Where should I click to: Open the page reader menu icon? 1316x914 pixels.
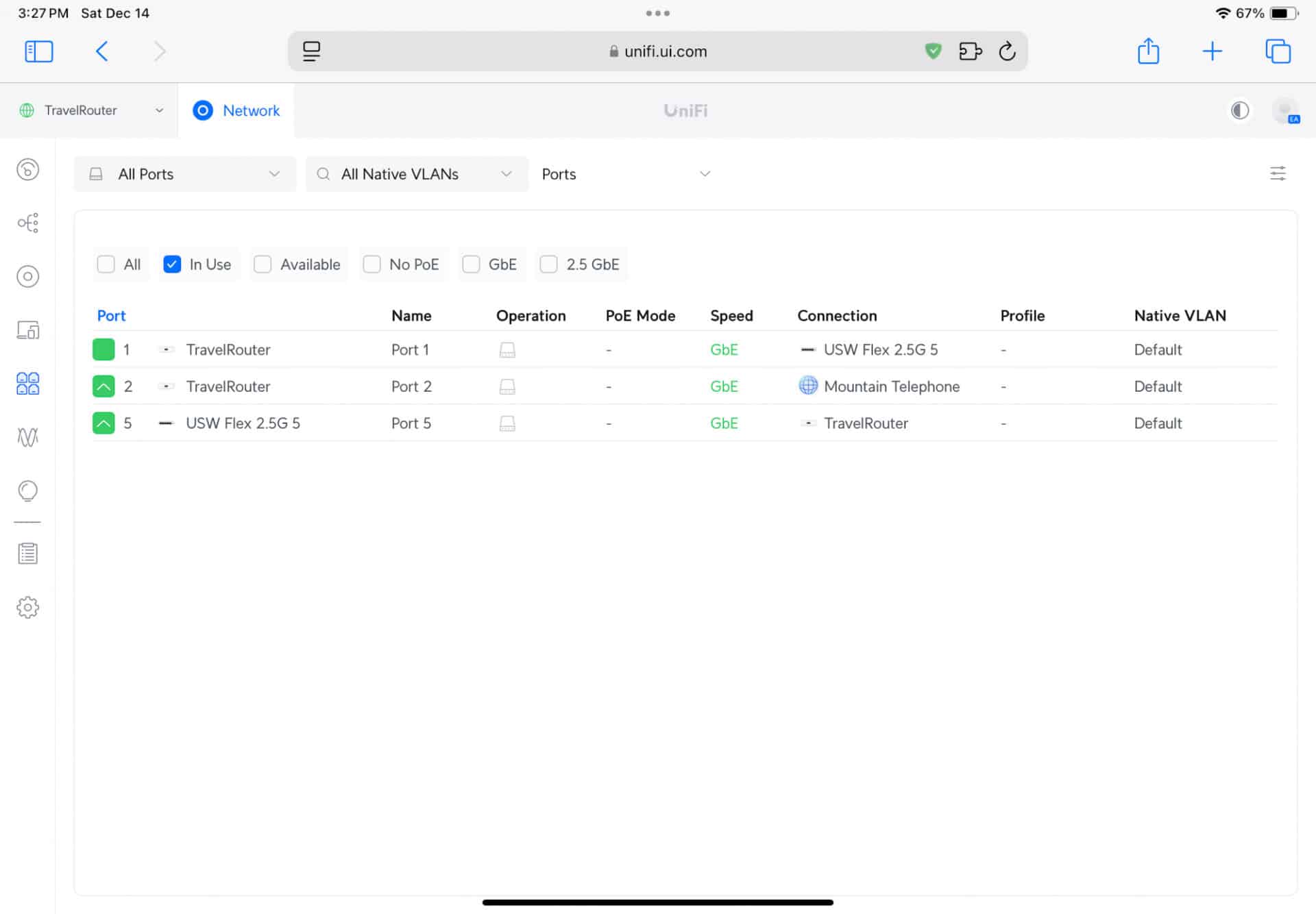[x=311, y=51]
